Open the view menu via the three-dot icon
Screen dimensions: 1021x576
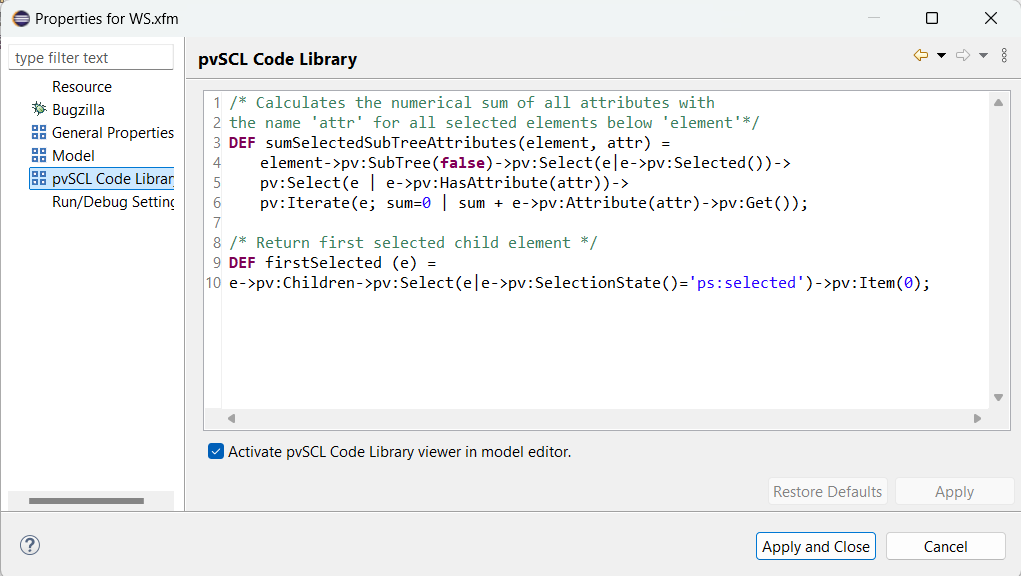point(1004,53)
